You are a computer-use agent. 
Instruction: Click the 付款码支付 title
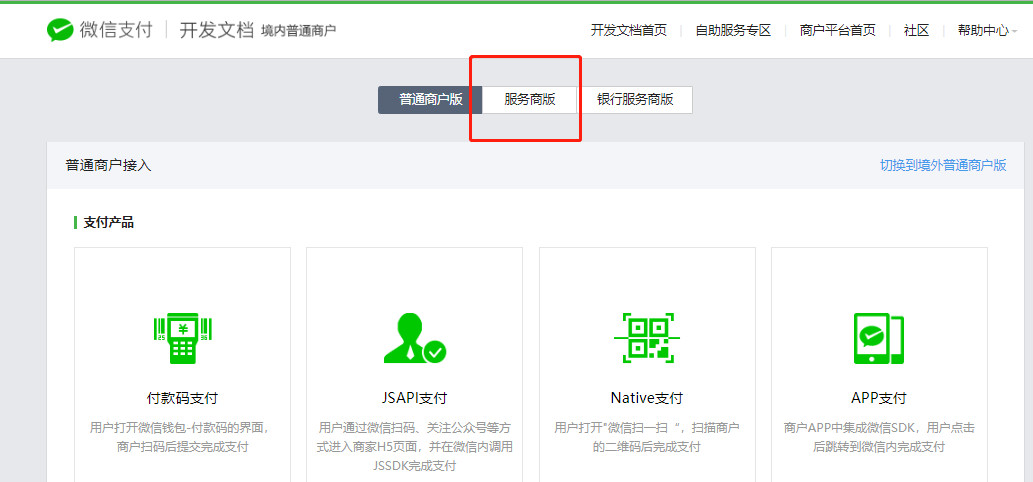[182, 398]
